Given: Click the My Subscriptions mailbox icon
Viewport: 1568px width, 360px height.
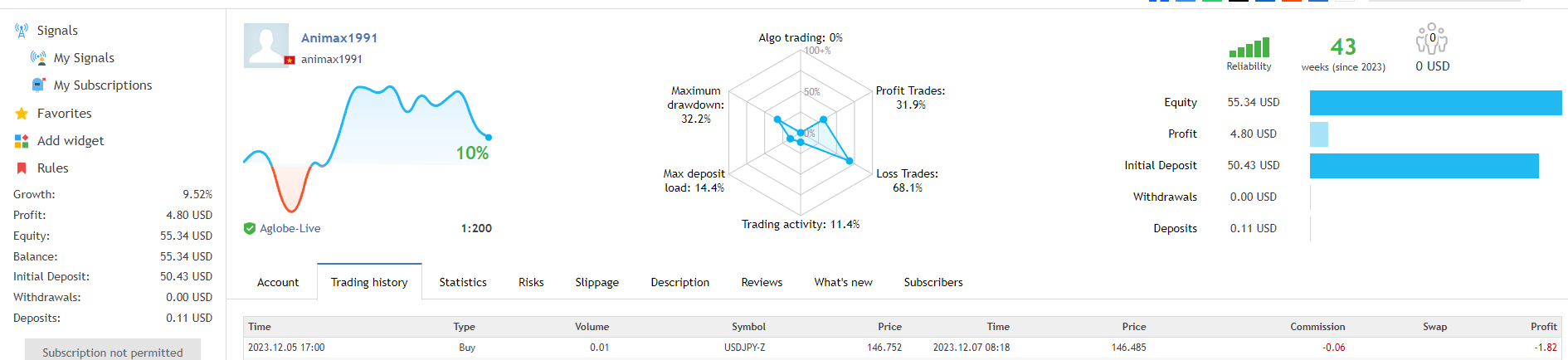Looking at the screenshot, I should [38, 85].
